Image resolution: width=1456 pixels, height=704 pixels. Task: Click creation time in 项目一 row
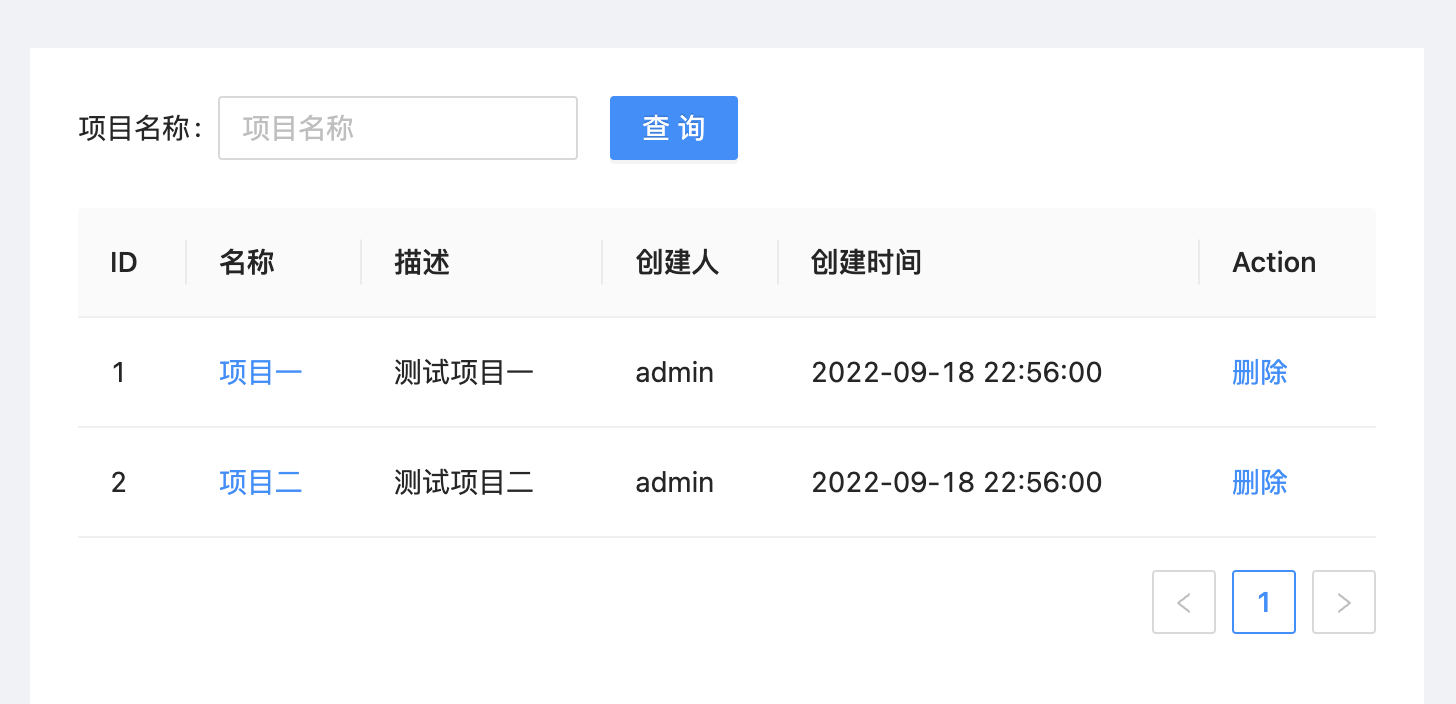click(989, 373)
